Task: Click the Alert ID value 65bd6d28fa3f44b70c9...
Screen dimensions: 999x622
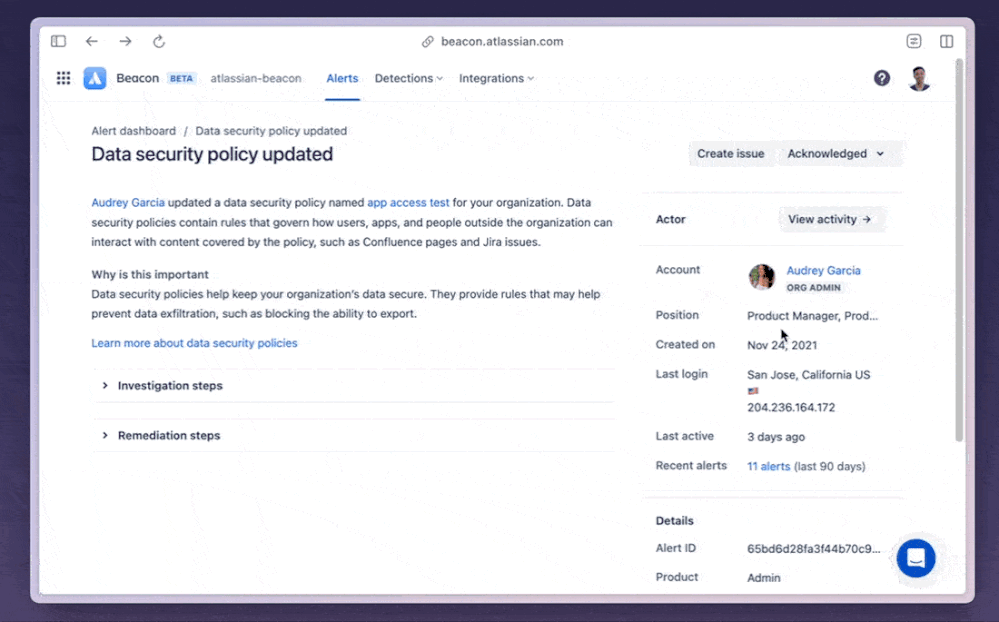Action: pyautogui.click(x=814, y=548)
